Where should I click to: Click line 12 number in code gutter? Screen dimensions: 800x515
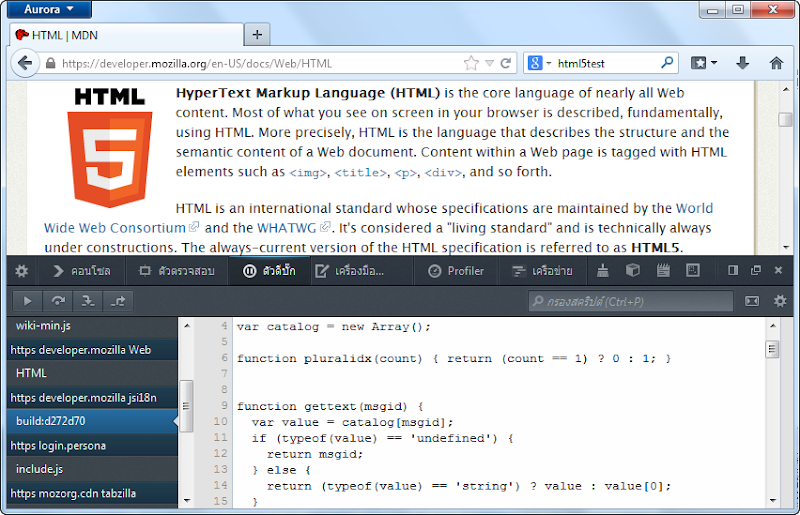click(220, 453)
